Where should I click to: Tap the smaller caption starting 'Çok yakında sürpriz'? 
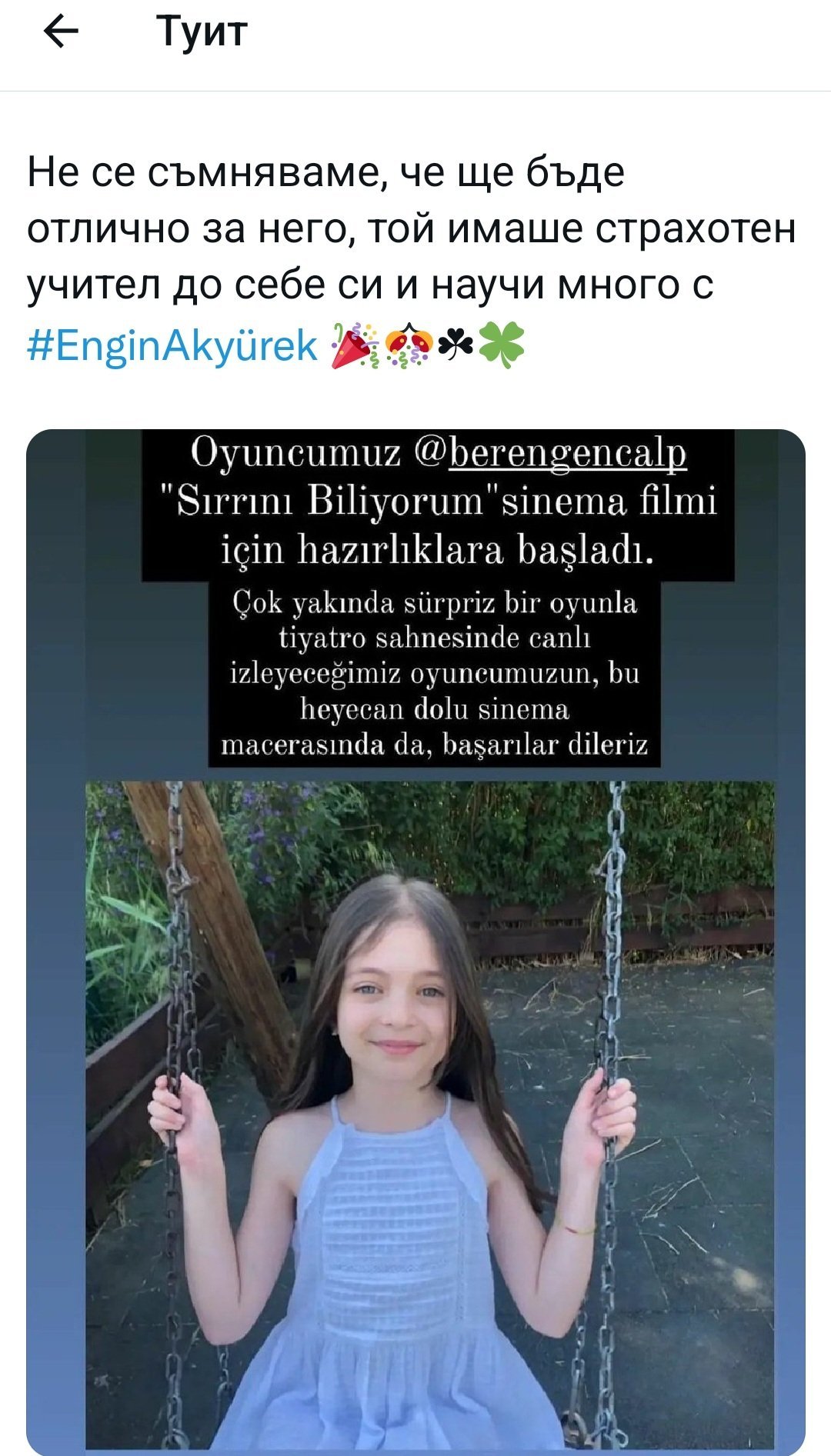[435, 673]
